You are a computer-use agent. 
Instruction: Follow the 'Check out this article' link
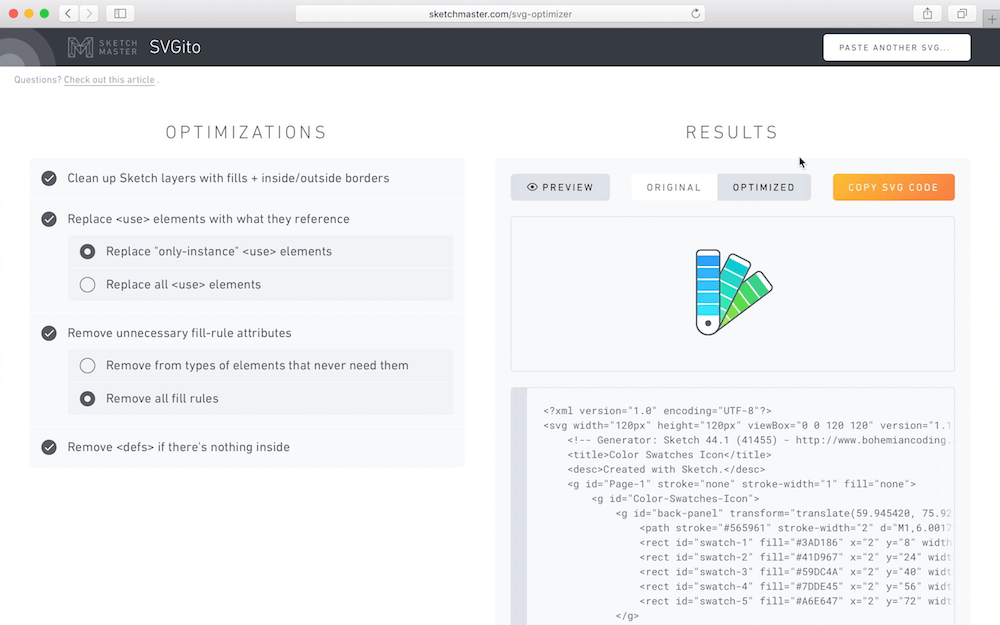pyautogui.click(x=109, y=80)
